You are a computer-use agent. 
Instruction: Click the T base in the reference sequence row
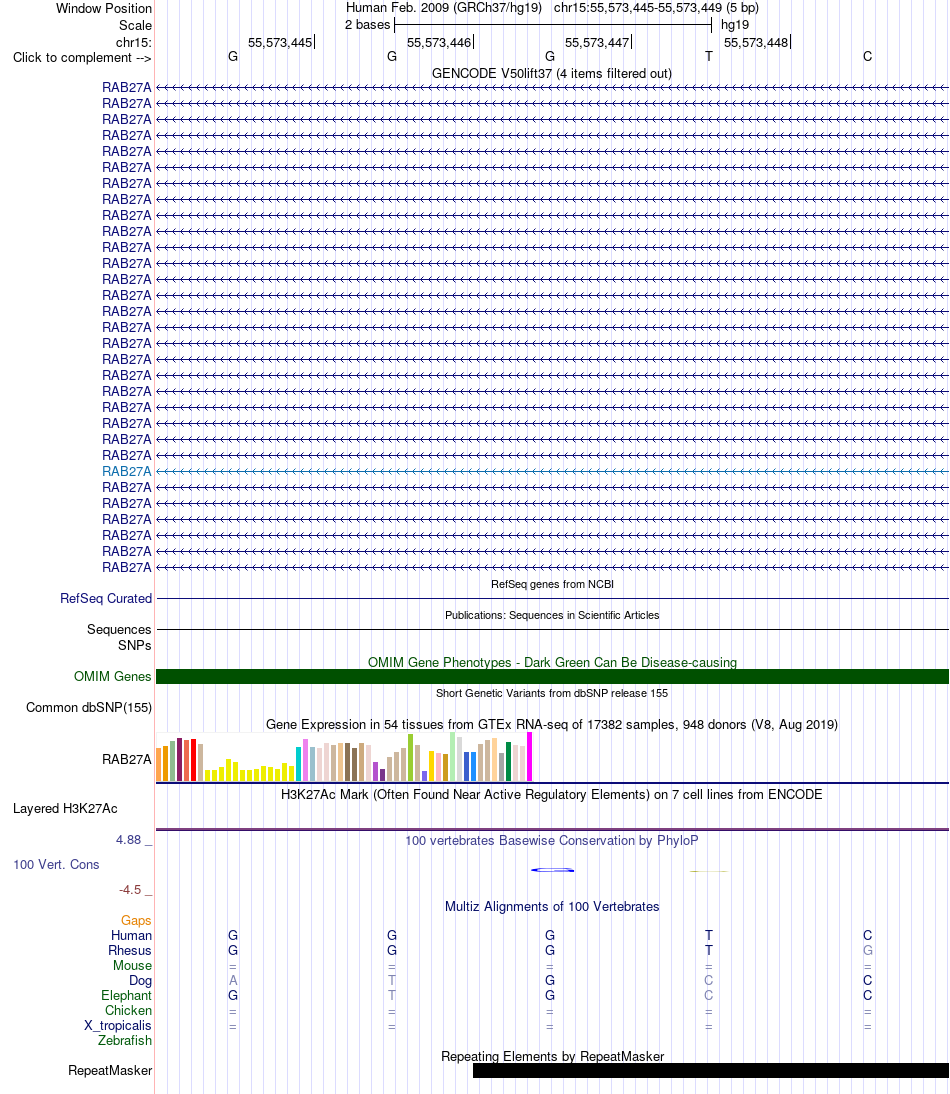coord(709,57)
